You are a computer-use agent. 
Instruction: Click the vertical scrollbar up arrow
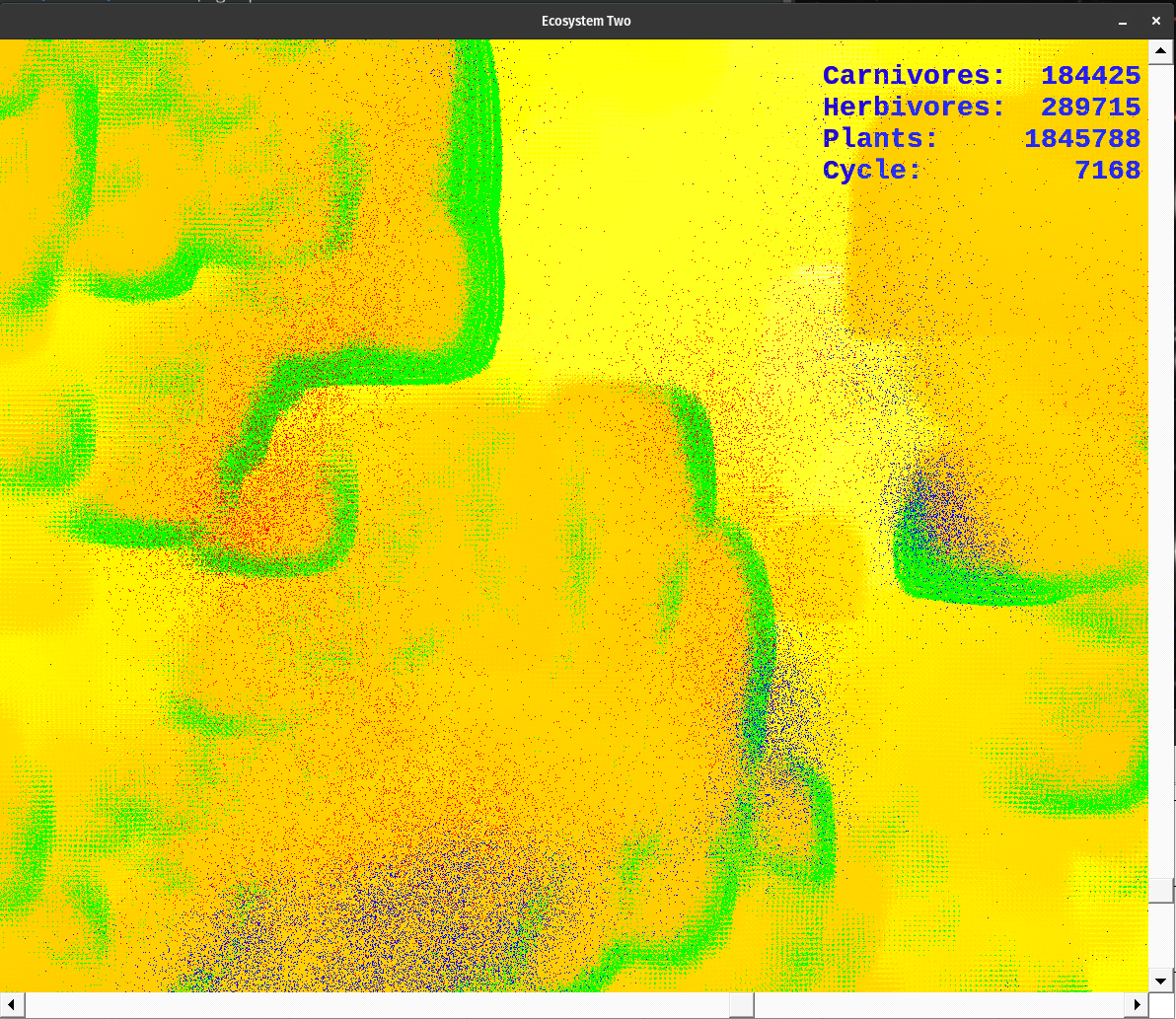tap(1160, 50)
